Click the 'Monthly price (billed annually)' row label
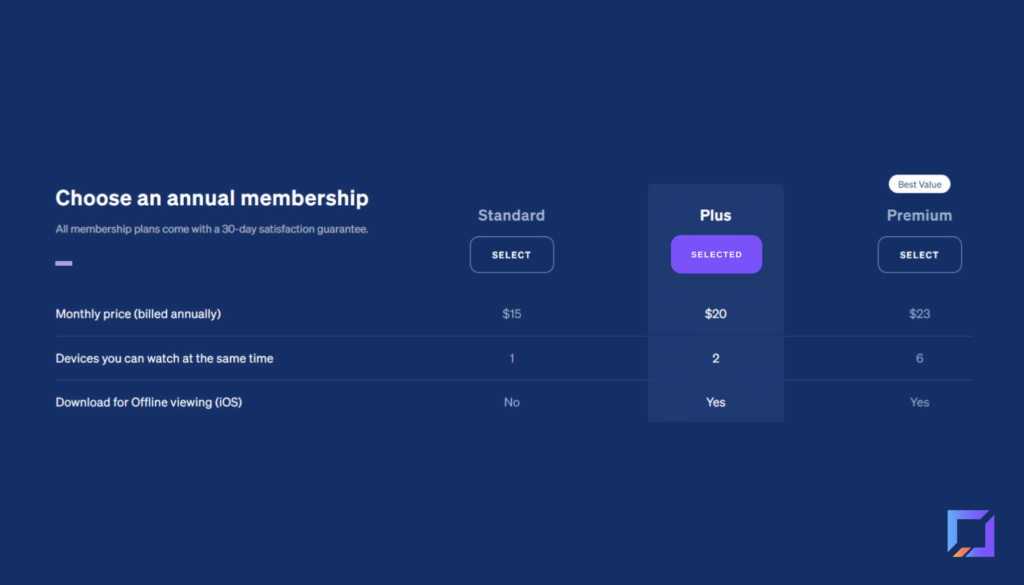 pyautogui.click(x=138, y=314)
